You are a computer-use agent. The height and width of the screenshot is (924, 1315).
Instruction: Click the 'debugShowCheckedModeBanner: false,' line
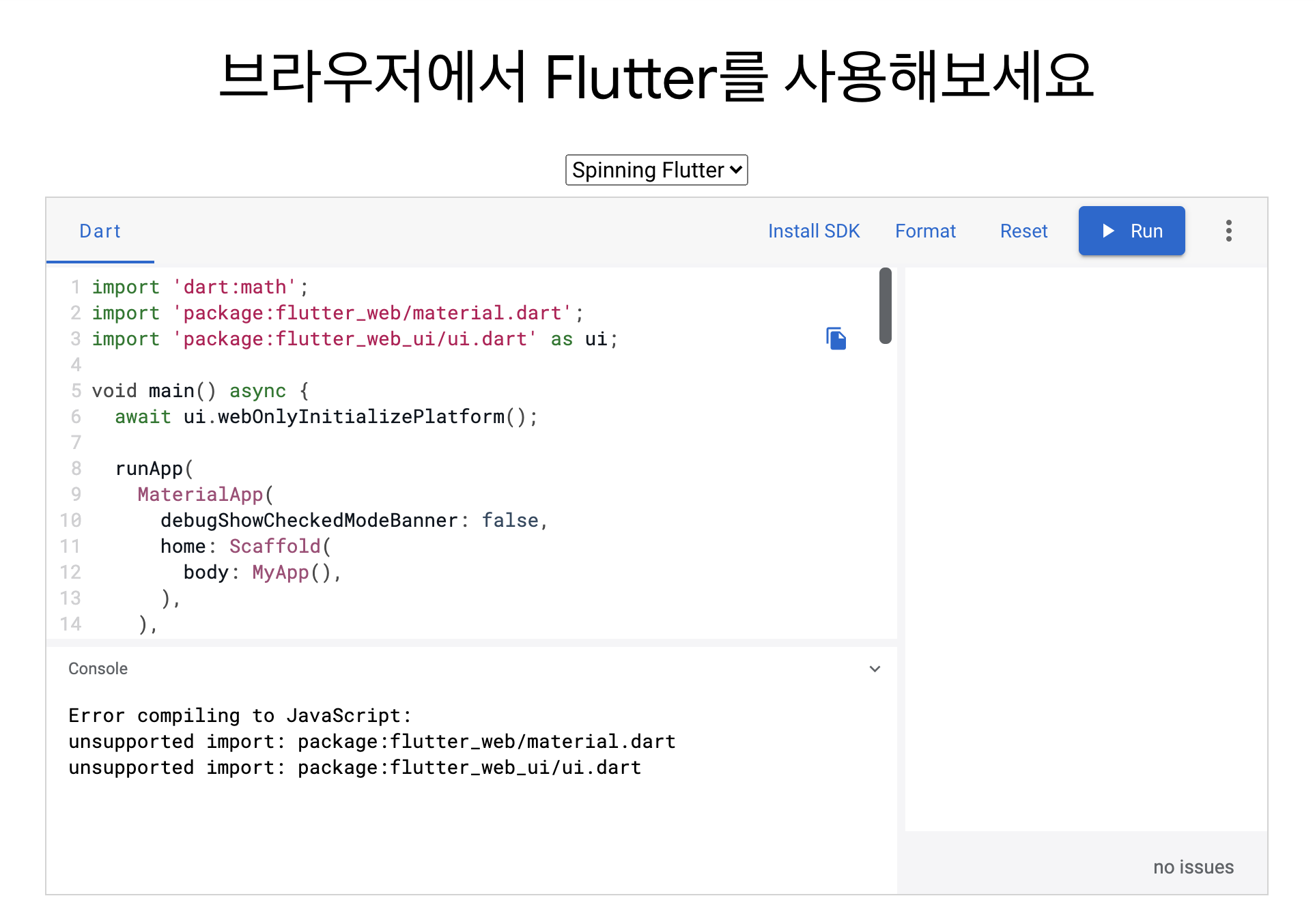tap(354, 521)
